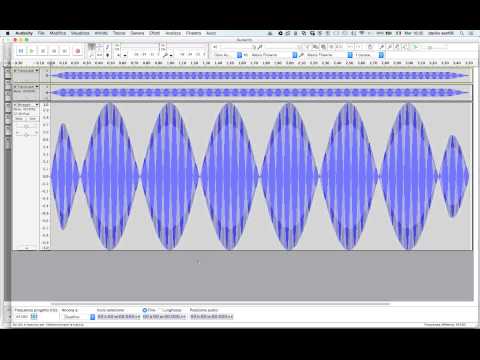Adjust the third track's pan slider

pyautogui.click(x=26, y=134)
